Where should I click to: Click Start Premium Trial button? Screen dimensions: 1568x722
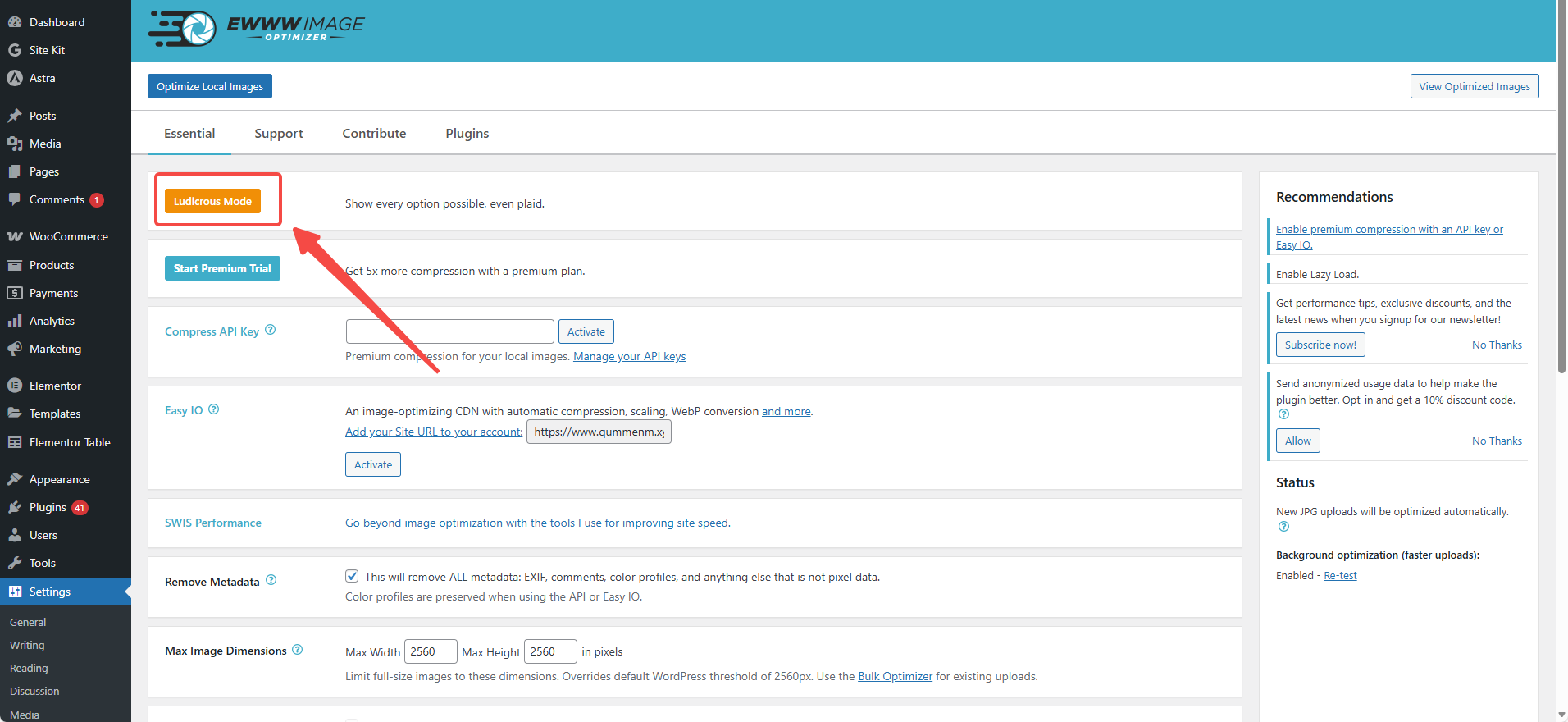coord(222,268)
